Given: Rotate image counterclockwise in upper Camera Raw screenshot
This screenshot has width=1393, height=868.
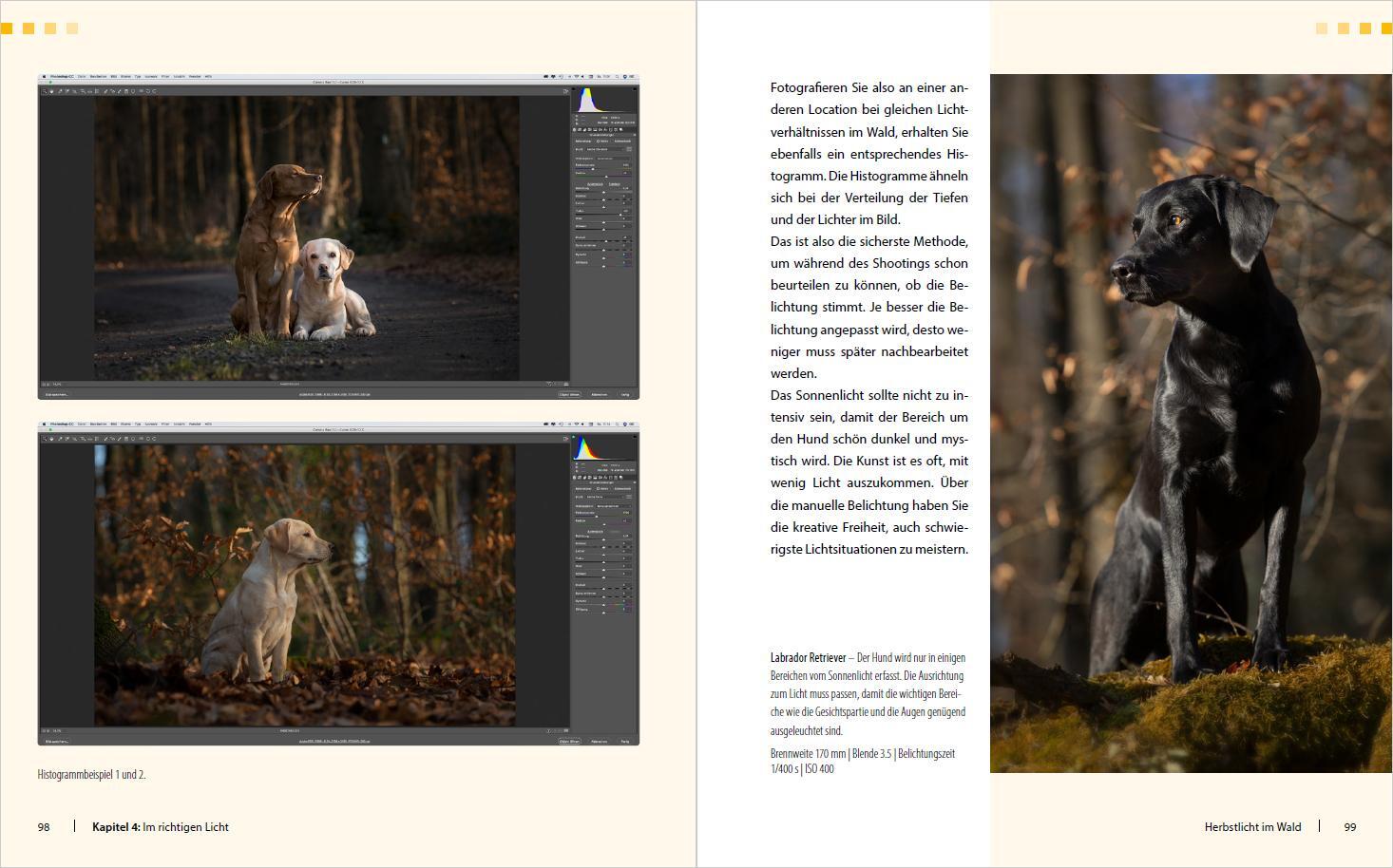Looking at the screenshot, I should (148, 91).
